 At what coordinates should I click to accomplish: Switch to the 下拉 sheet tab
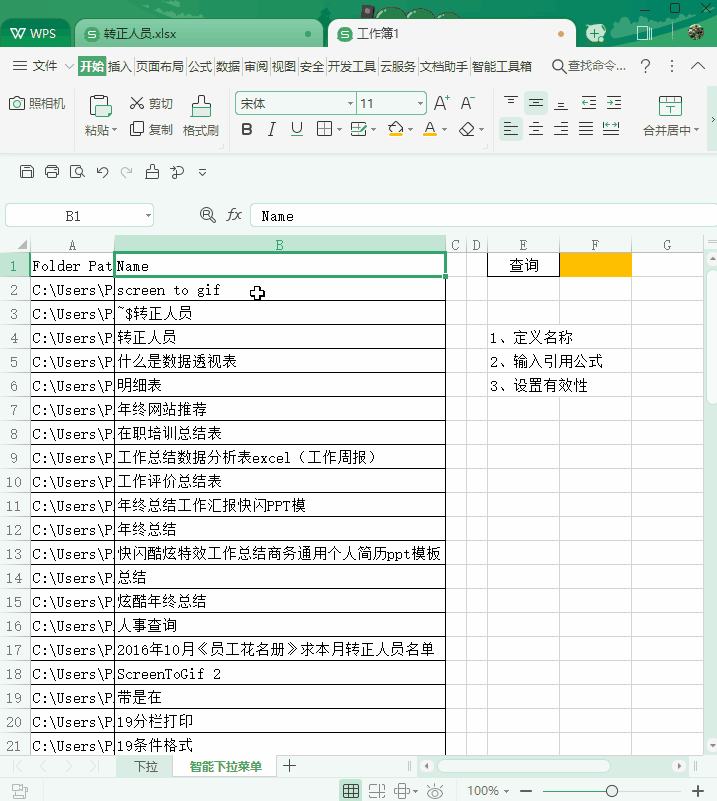[x=146, y=766]
